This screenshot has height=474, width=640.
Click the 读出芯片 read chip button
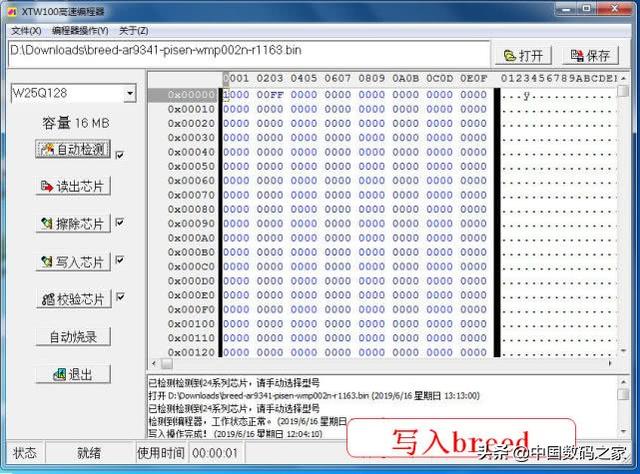[x=73, y=186]
